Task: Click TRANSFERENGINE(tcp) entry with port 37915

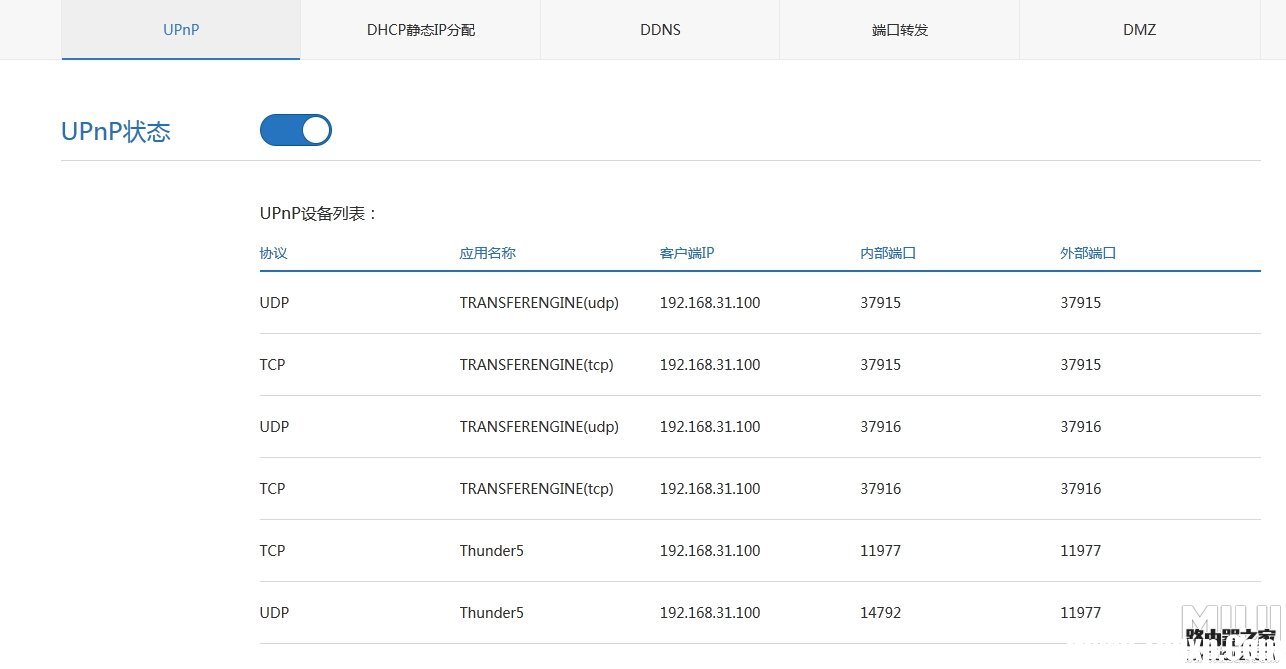Action: [536, 365]
